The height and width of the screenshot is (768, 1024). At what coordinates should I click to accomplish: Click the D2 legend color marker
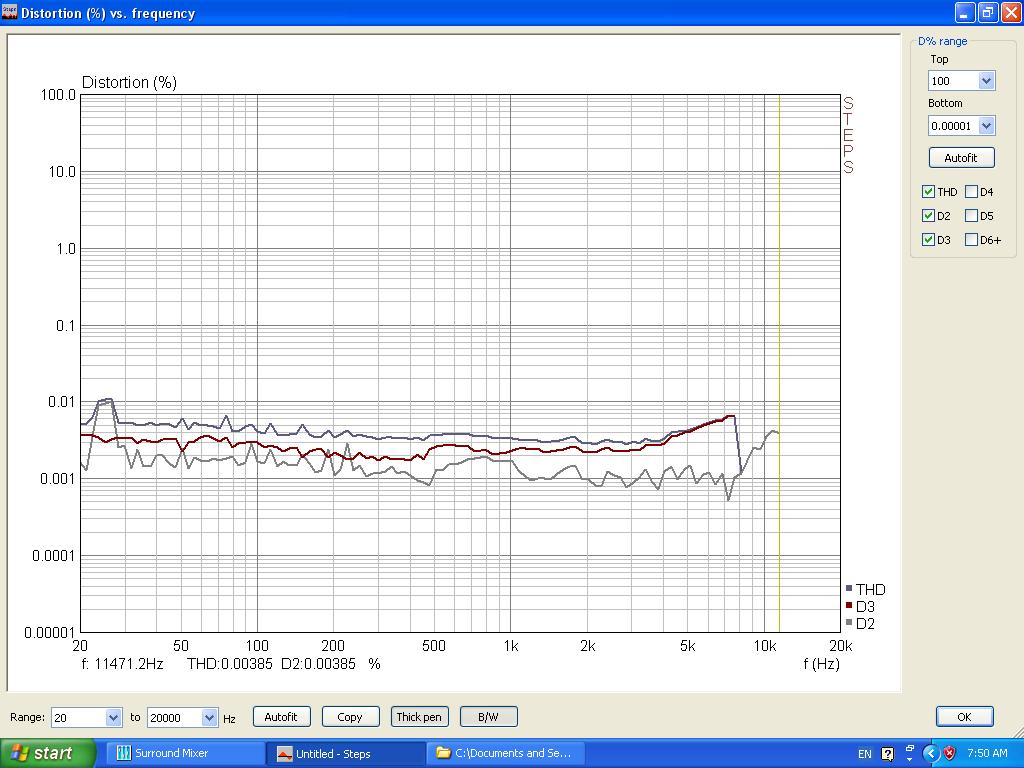click(x=849, y=622)
